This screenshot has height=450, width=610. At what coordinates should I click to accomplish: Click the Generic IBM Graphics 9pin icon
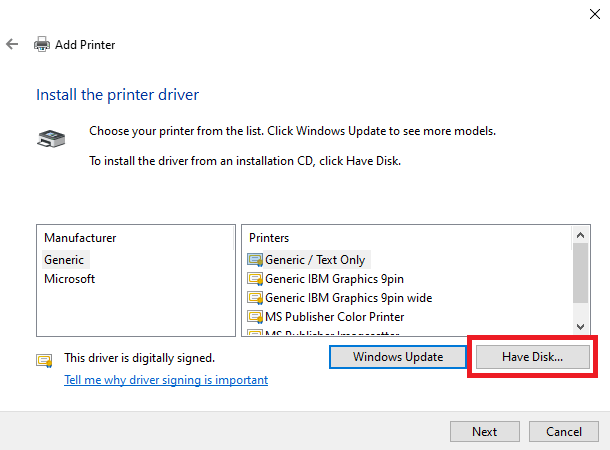pyautogui.click(x=255, y=279)
